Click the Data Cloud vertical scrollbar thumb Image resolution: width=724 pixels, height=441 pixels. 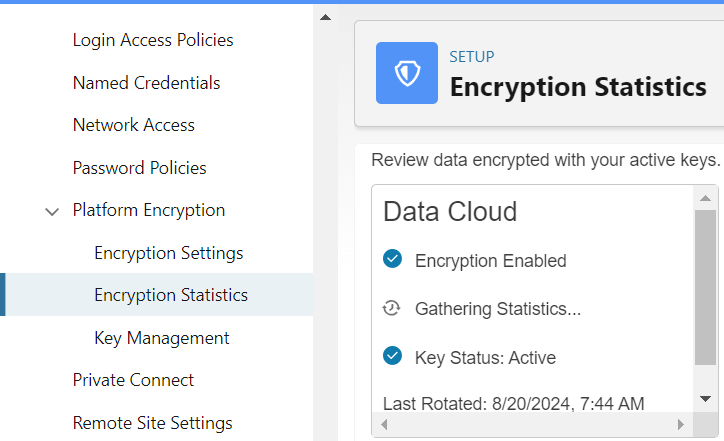coord(705,287)
